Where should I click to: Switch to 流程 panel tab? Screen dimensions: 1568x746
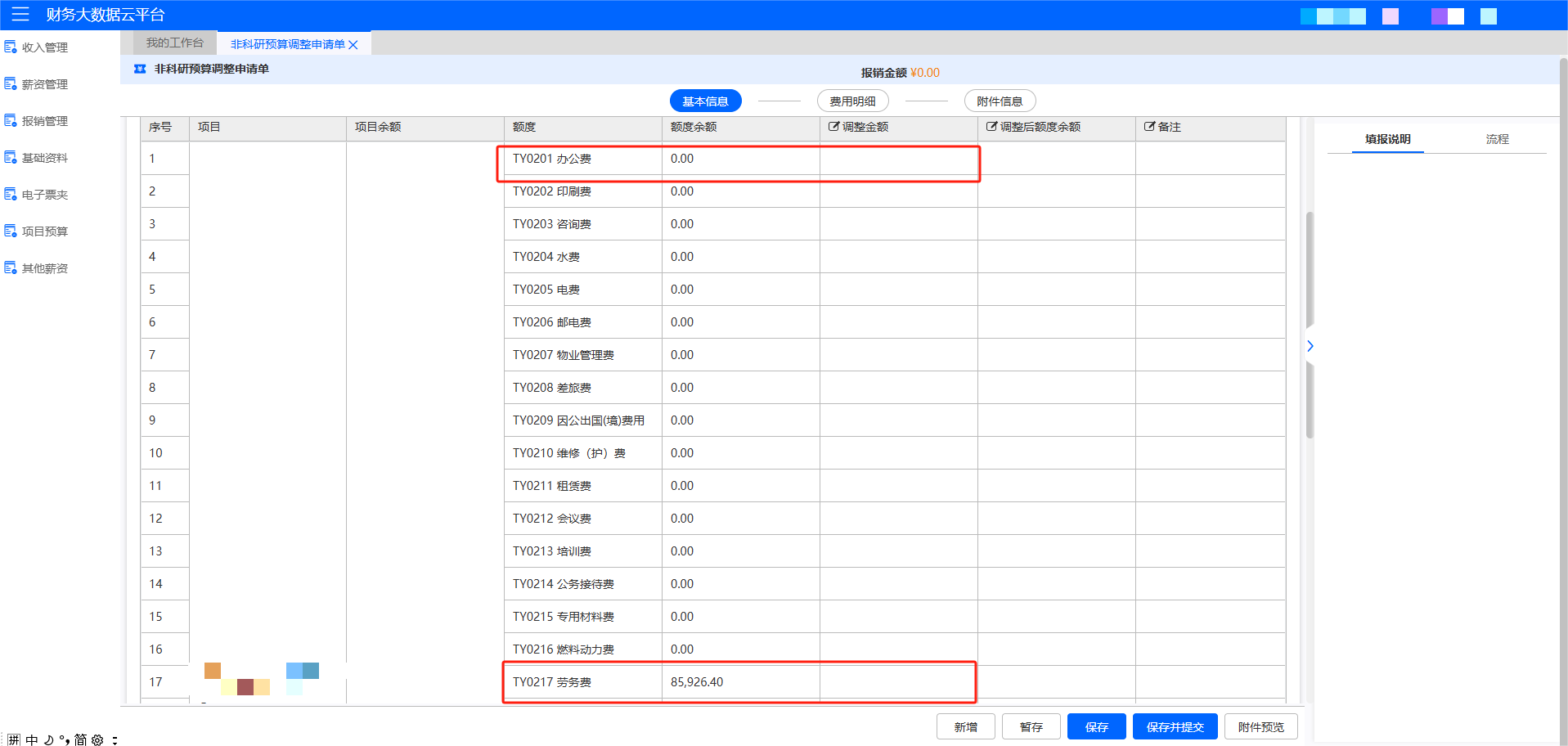tap(1497, 139)
